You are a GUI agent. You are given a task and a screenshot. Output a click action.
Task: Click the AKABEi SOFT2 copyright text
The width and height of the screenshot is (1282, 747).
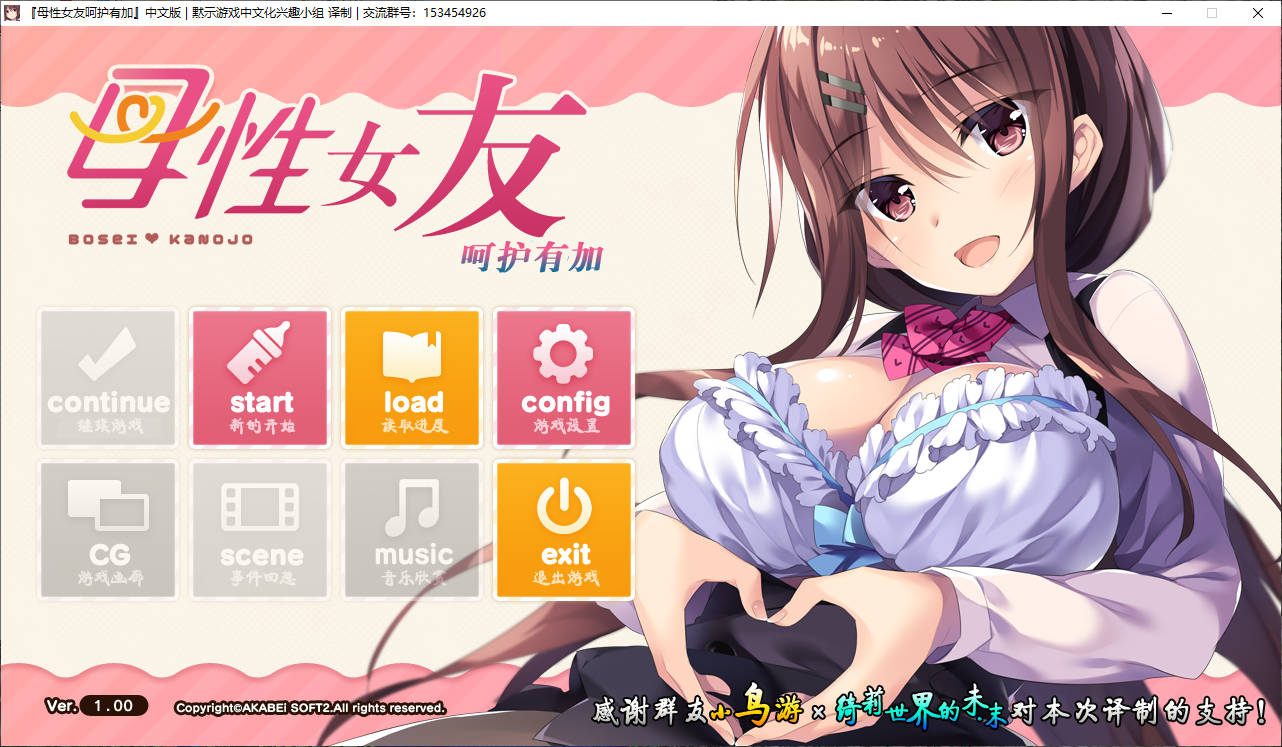[310, 708]
